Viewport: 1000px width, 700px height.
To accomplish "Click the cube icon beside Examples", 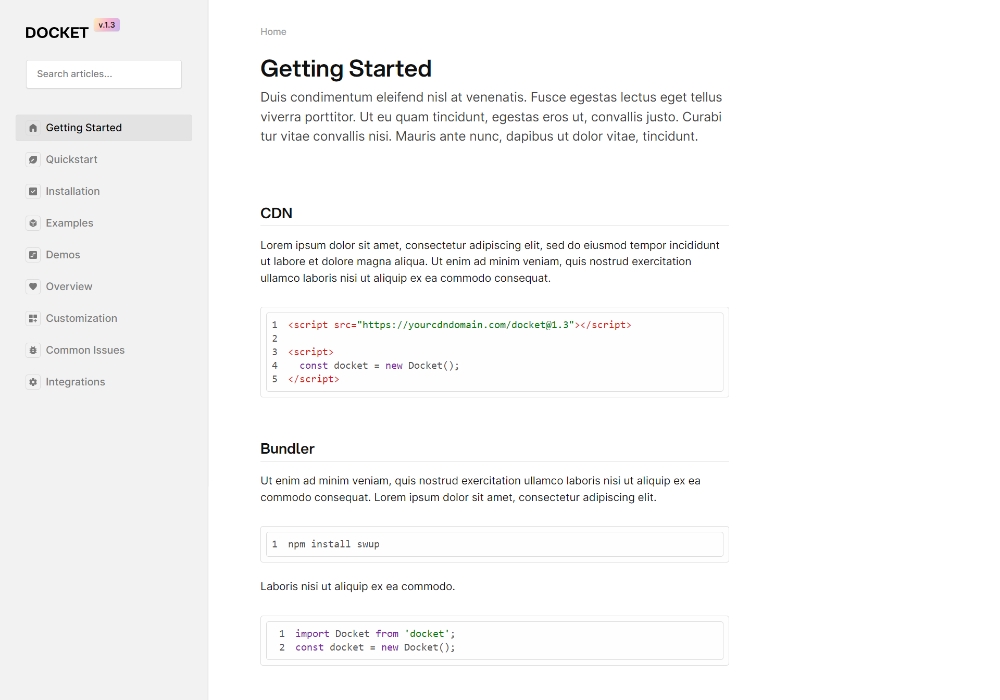I will click(33, 223).
